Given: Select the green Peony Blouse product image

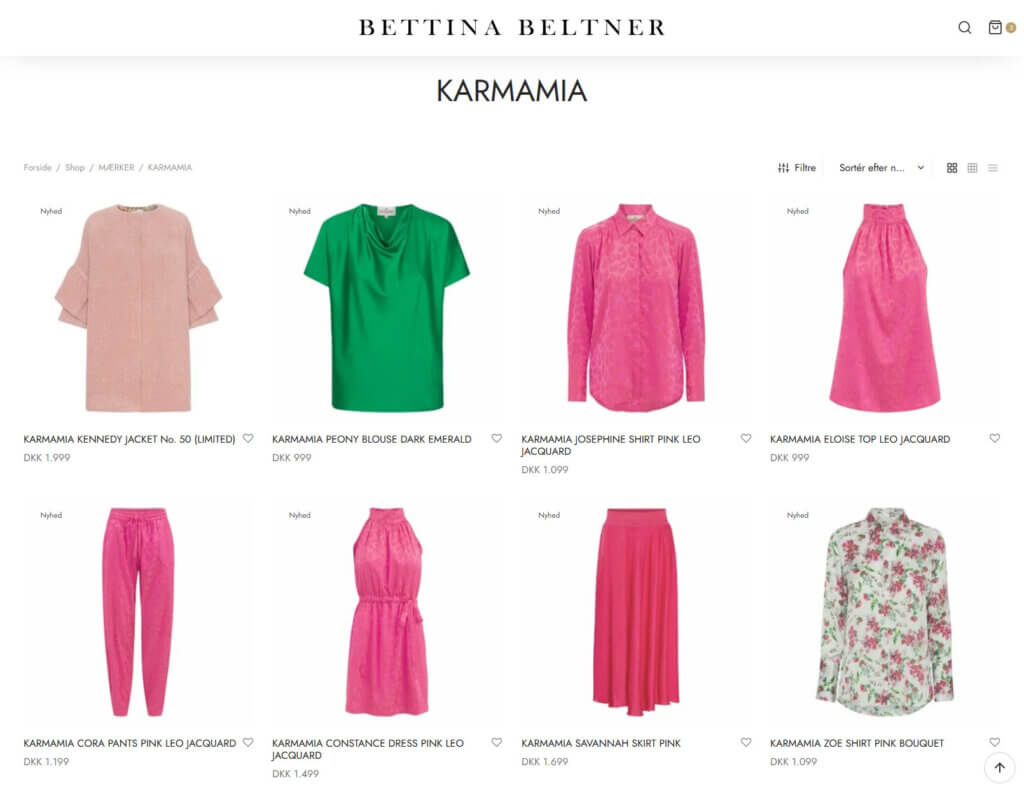Looking at the screenshot, I should pos(387,307).
